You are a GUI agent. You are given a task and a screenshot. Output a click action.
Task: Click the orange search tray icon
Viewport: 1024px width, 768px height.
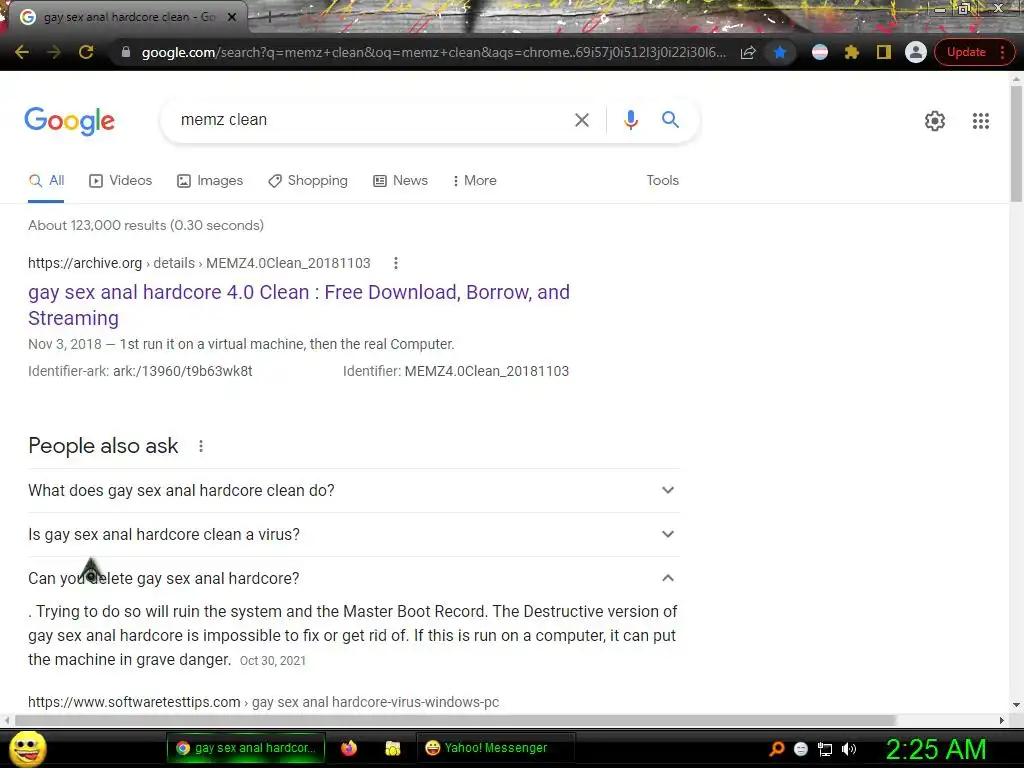click(776, 749)
